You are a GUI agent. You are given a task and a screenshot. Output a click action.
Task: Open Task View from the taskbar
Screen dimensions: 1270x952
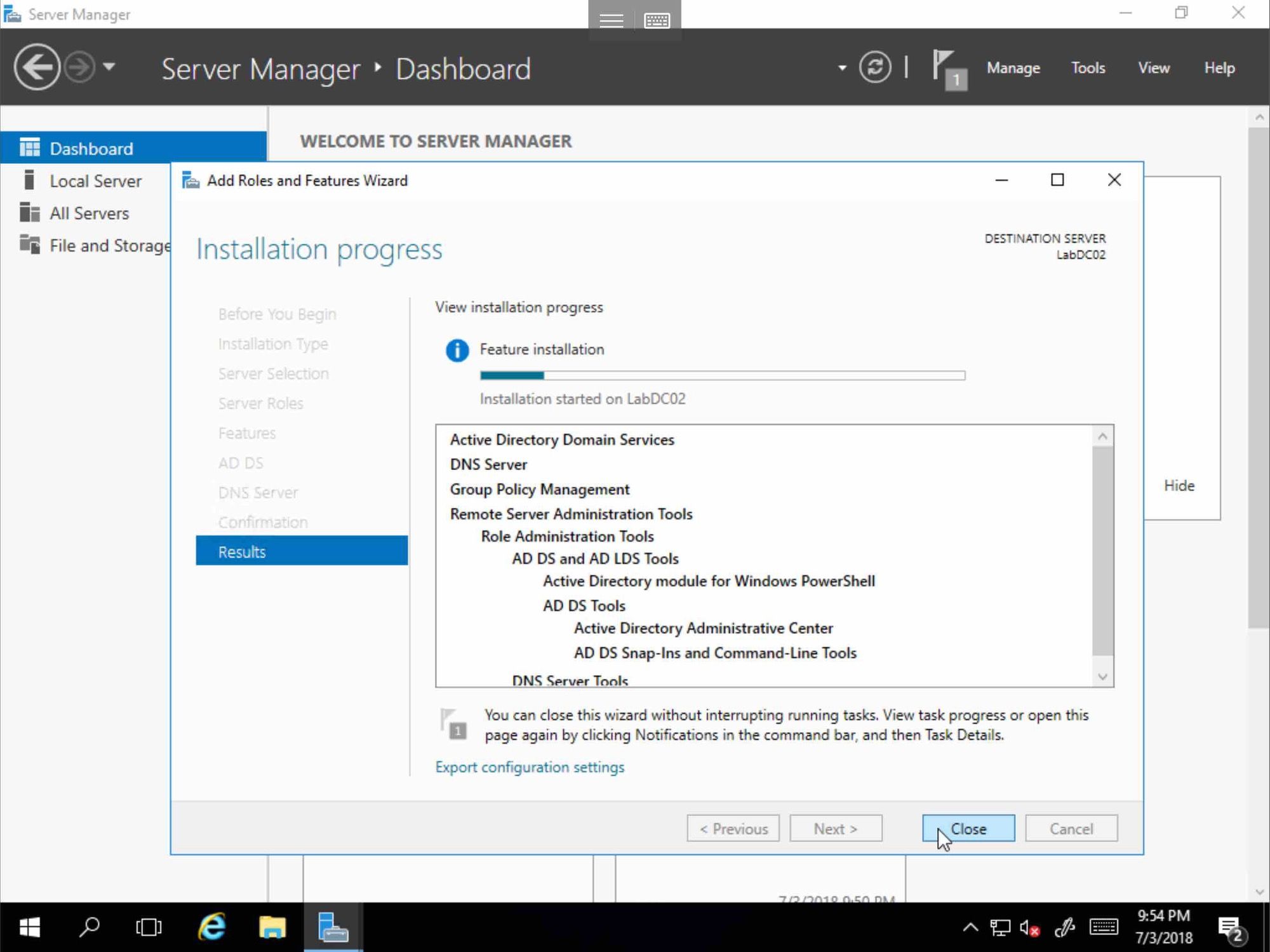pyautogui.click(x=149, y=927)
